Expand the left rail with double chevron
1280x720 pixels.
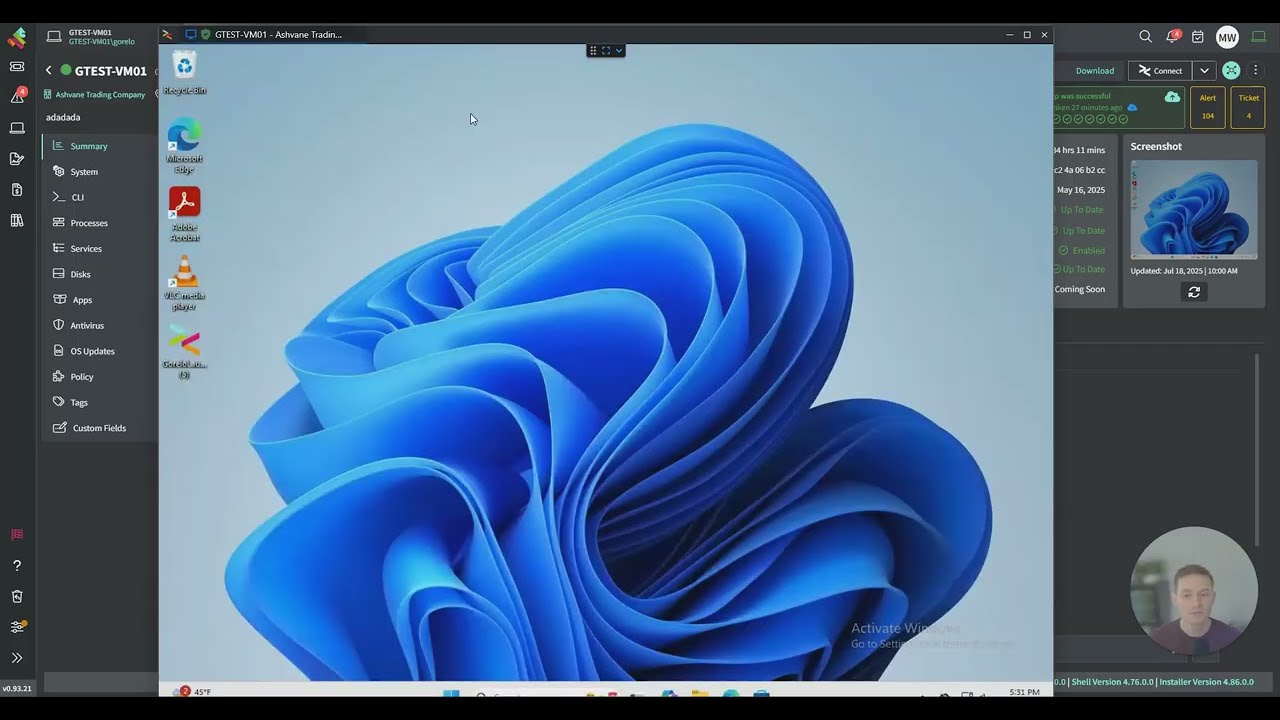pyautogui.click(x=17, y=658)
